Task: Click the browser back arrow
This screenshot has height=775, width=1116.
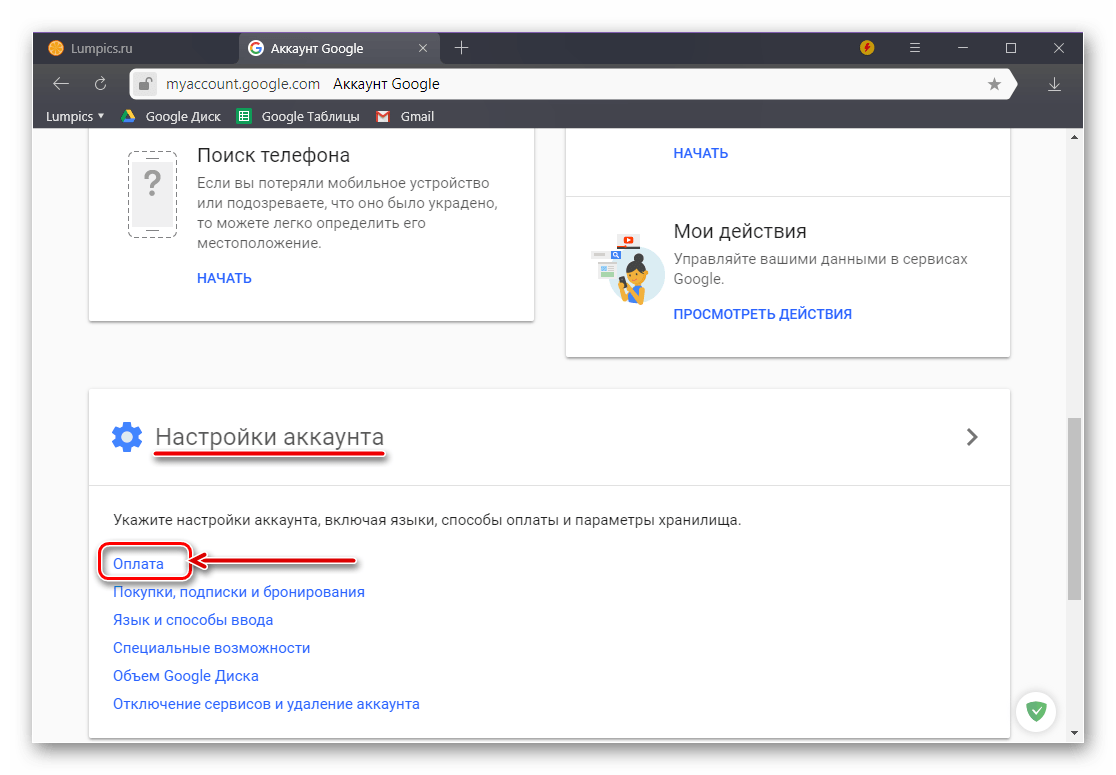Action: (x=61, y=84)
